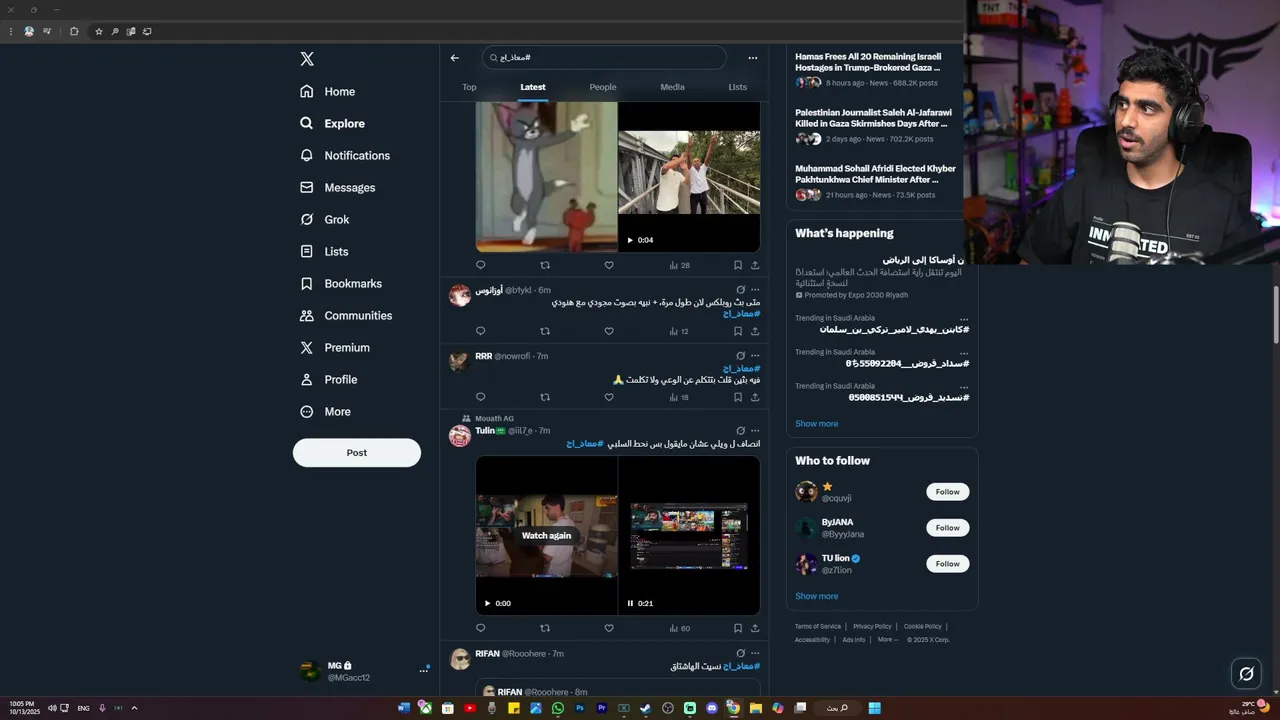This screenshot has height=720, width=1280.
Task: Like the Tom and Jerry media tweet
Action: click(x=609, y=265)
